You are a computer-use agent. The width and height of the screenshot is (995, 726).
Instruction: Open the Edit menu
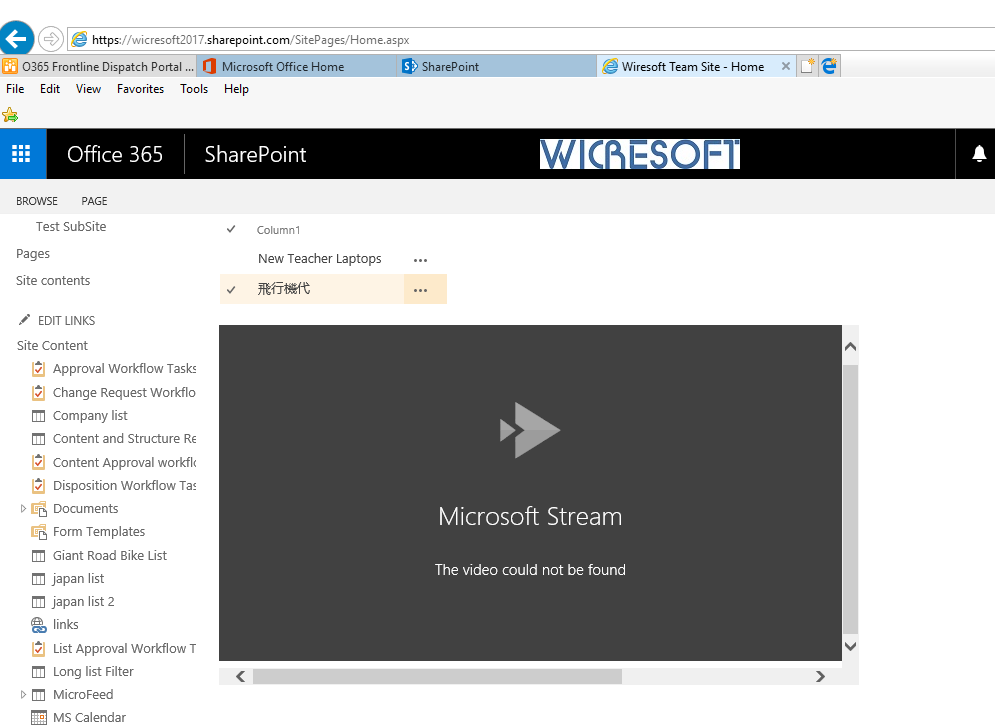pyautogui.click(x=49, y=89)
